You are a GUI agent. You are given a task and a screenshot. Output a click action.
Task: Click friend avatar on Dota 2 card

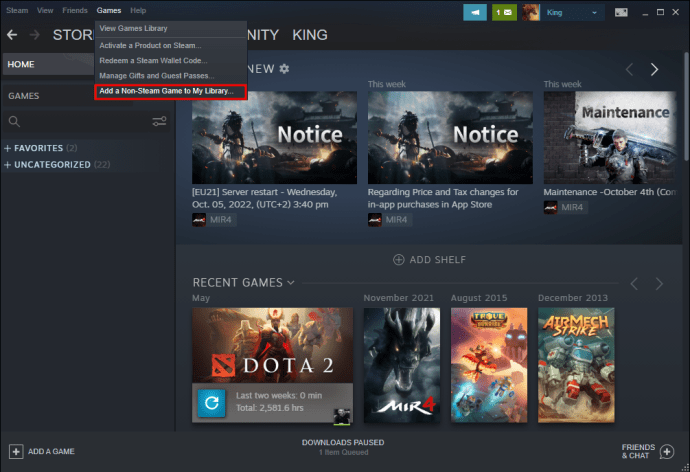coord(342,417)
